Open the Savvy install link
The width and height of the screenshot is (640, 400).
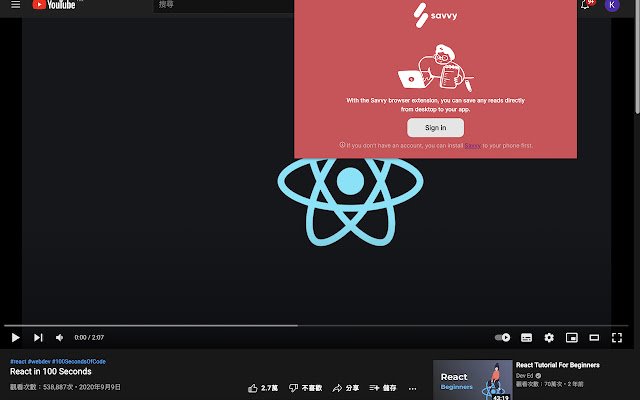[472, 146]
